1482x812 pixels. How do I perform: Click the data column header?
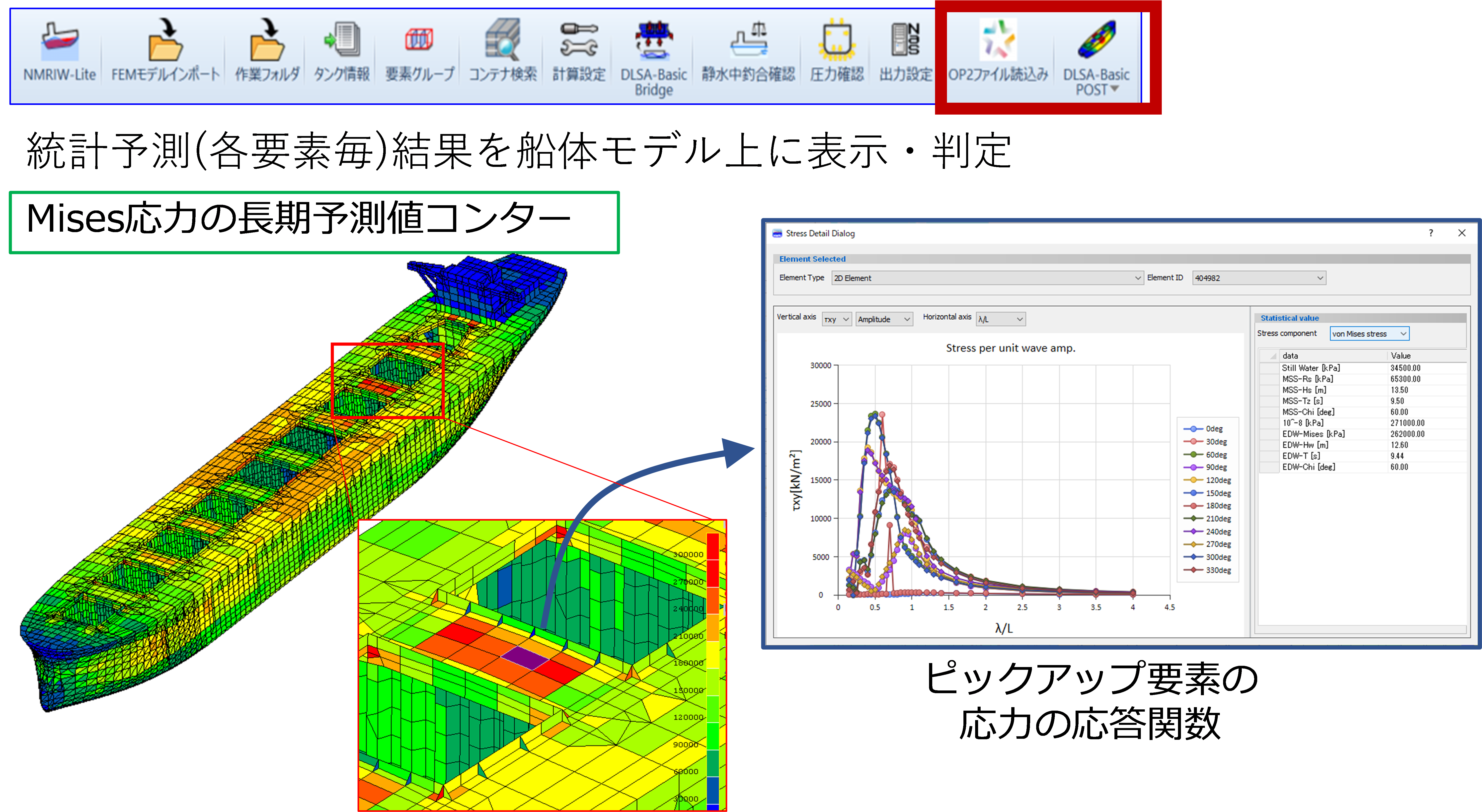[1332, 356]
